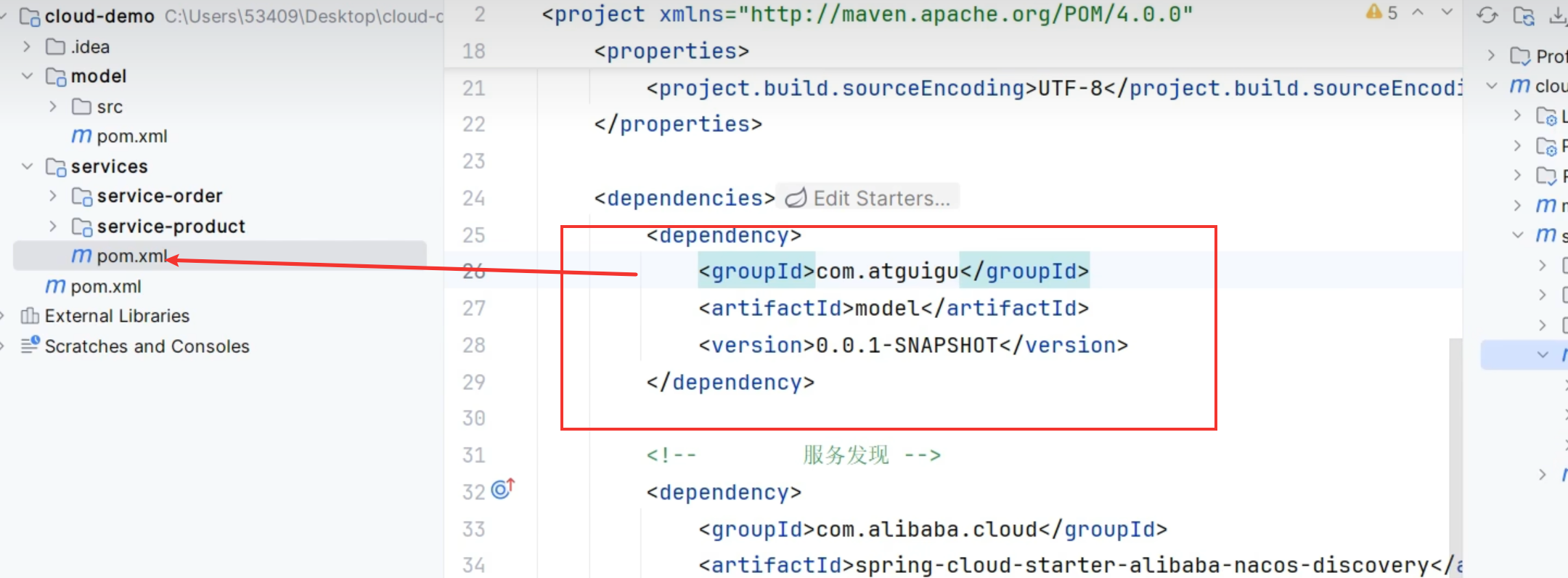This screenshot has width=1568, height=578.
Task: Collapse the services folder in project tree
Action: tap(28, 166)
